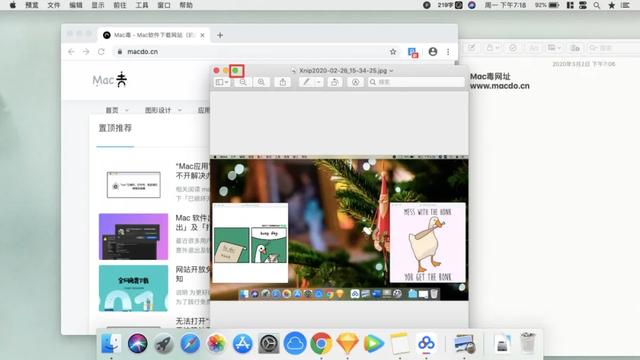Viewport: 640px width, 360px height.
Task: Select the Preview markup pen tool
Action: click(306, 82)
